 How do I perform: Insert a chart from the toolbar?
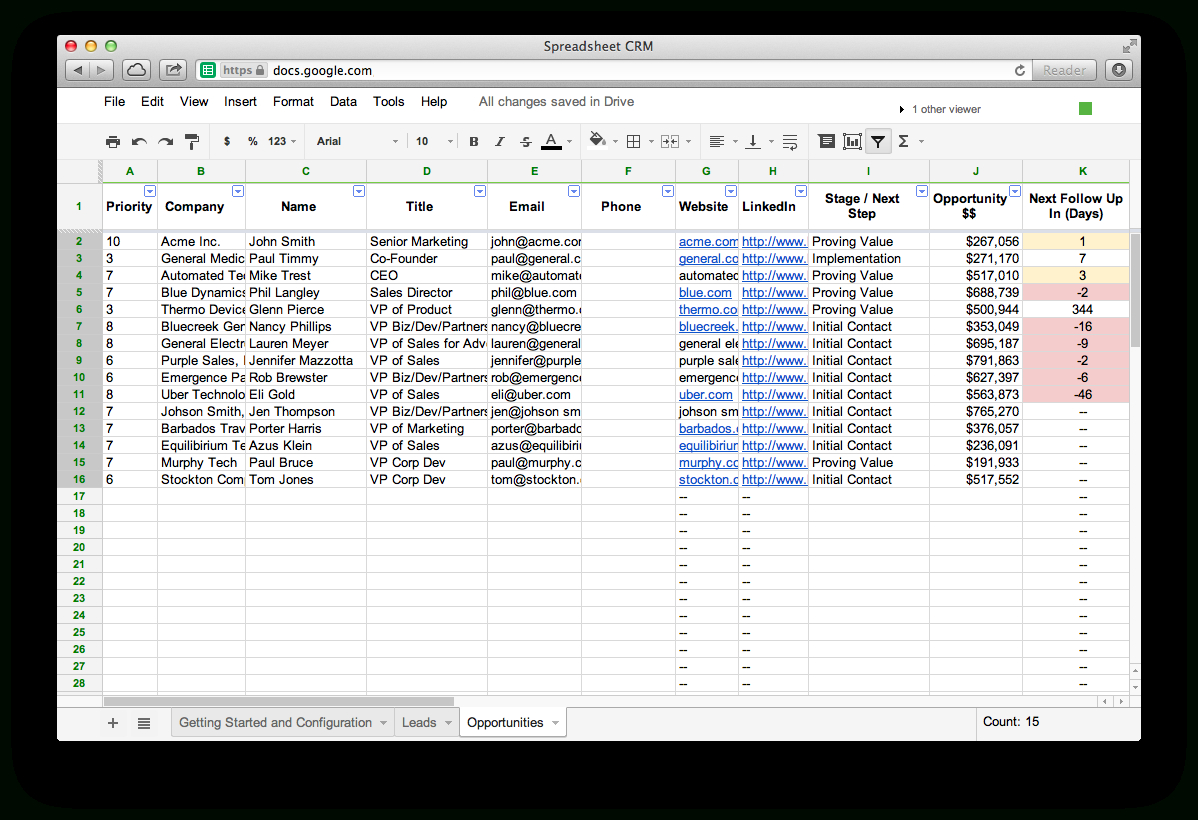click(852, 142)
